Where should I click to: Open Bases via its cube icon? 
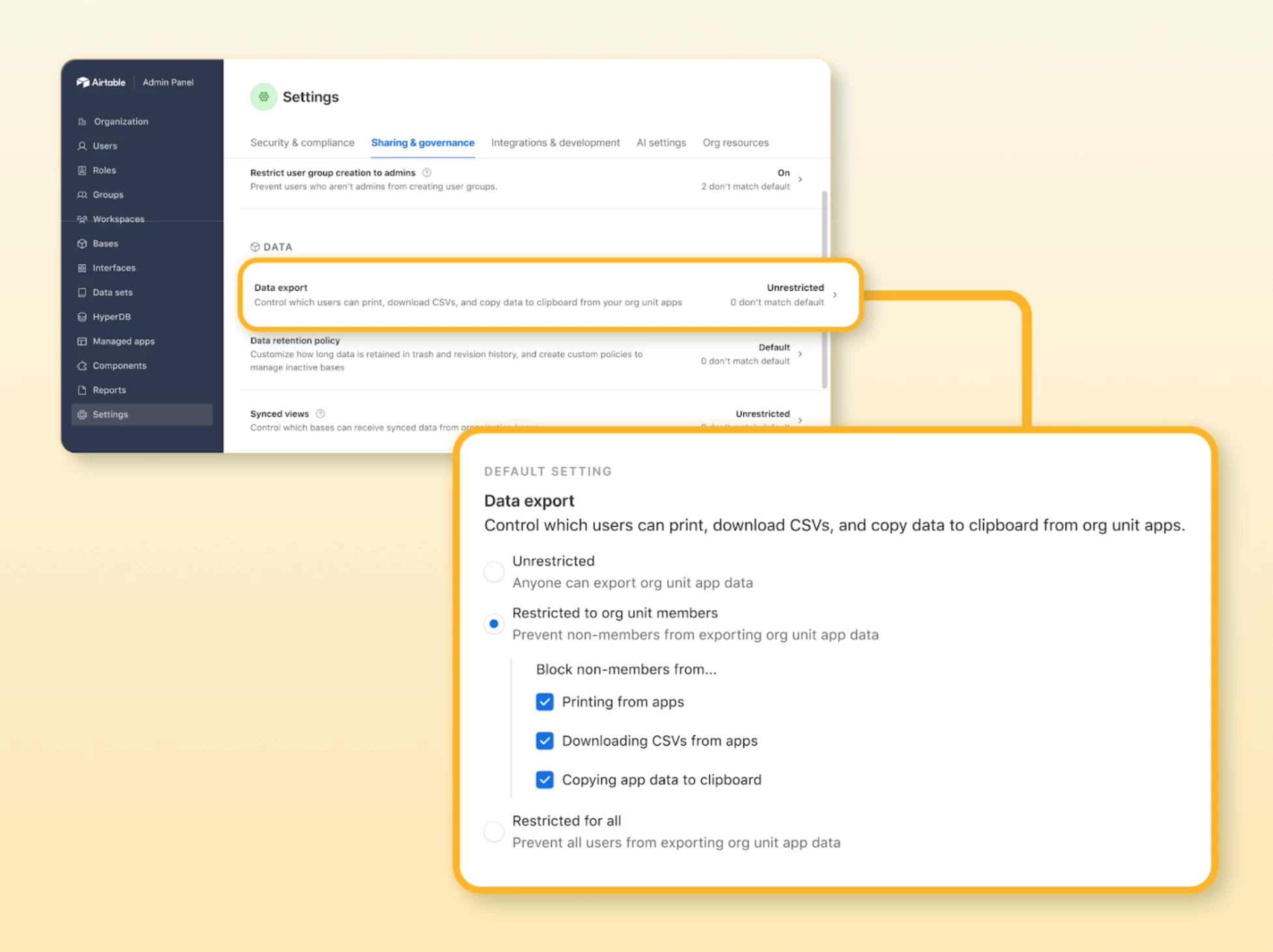click(x=82, y=244)
